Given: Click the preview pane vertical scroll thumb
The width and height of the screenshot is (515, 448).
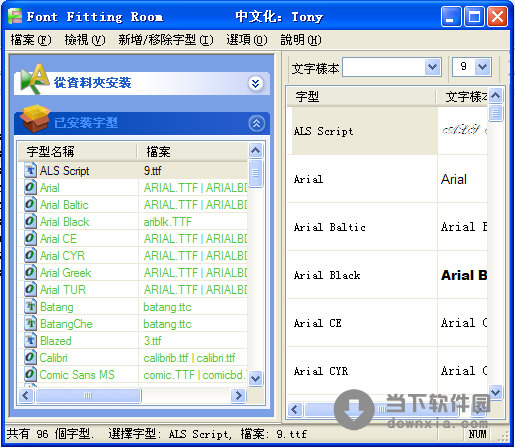Looking at the screenshot, I should (496, 113).
